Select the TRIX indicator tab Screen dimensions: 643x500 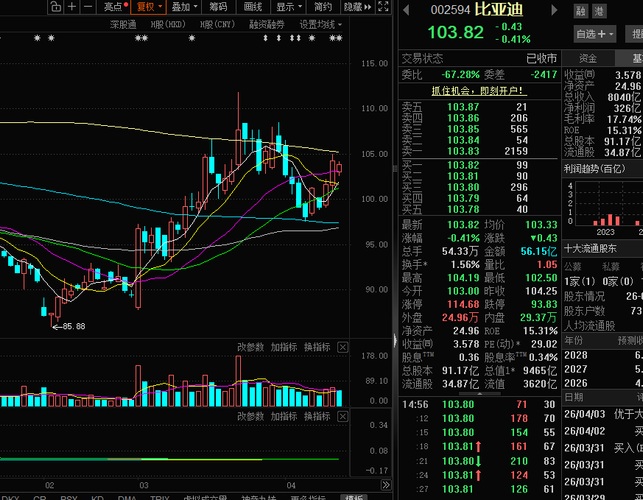[x=160, y=498]
